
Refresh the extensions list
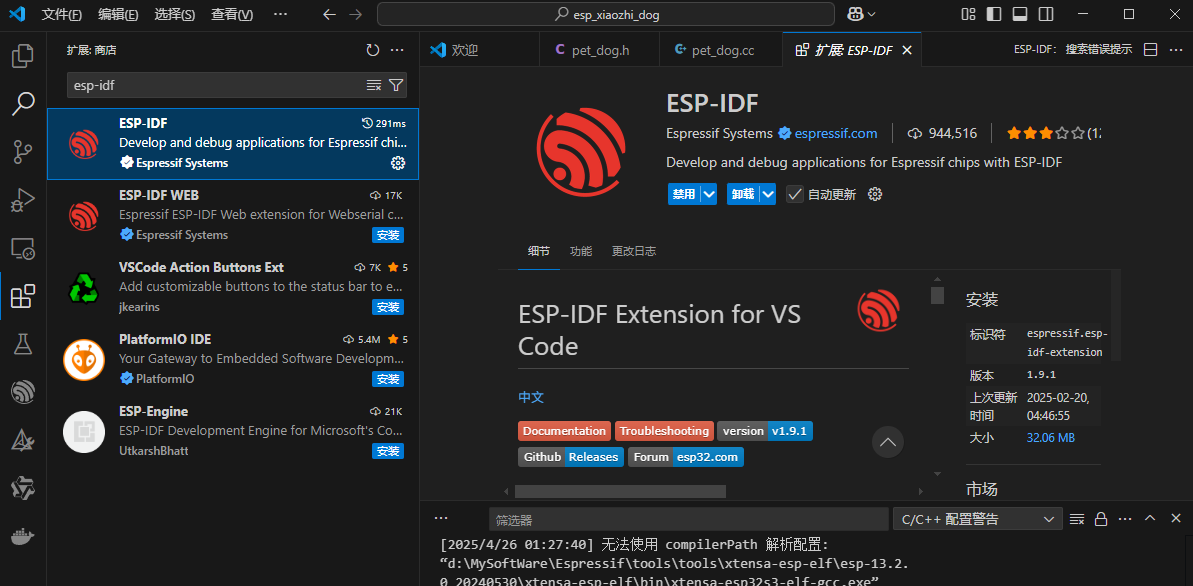(x=372, y=50)
